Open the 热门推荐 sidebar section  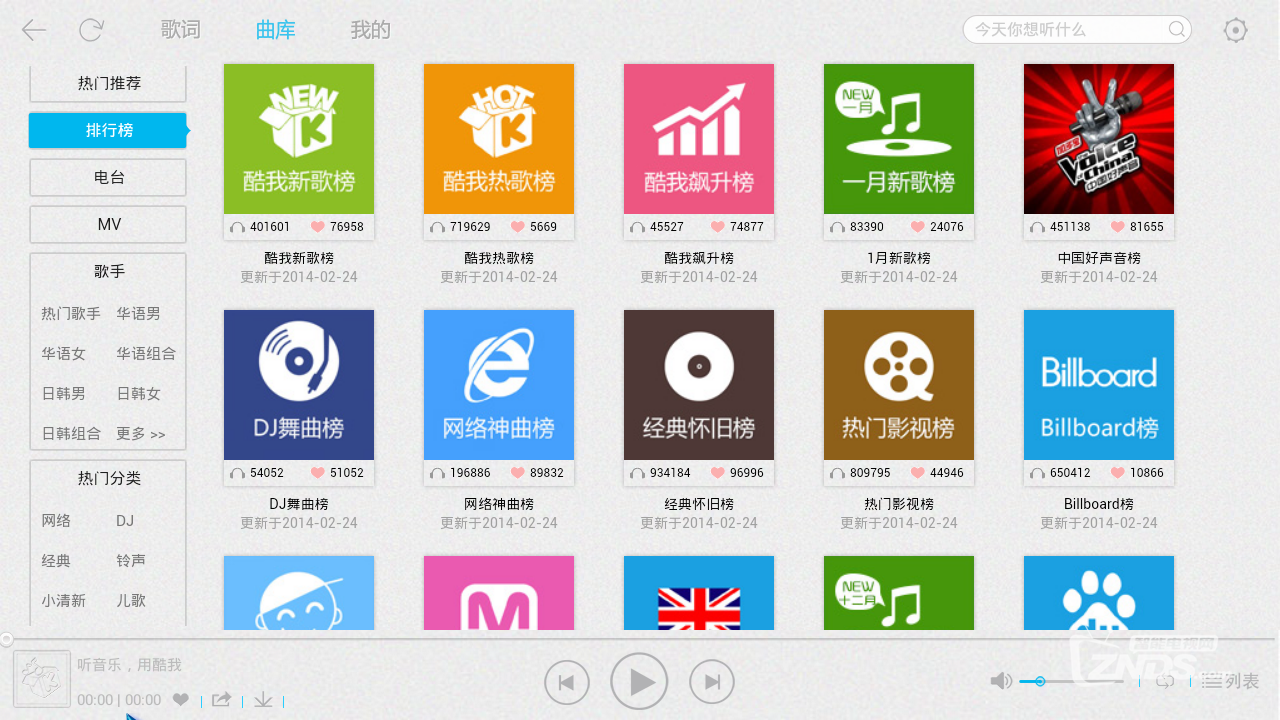point(108,84)
